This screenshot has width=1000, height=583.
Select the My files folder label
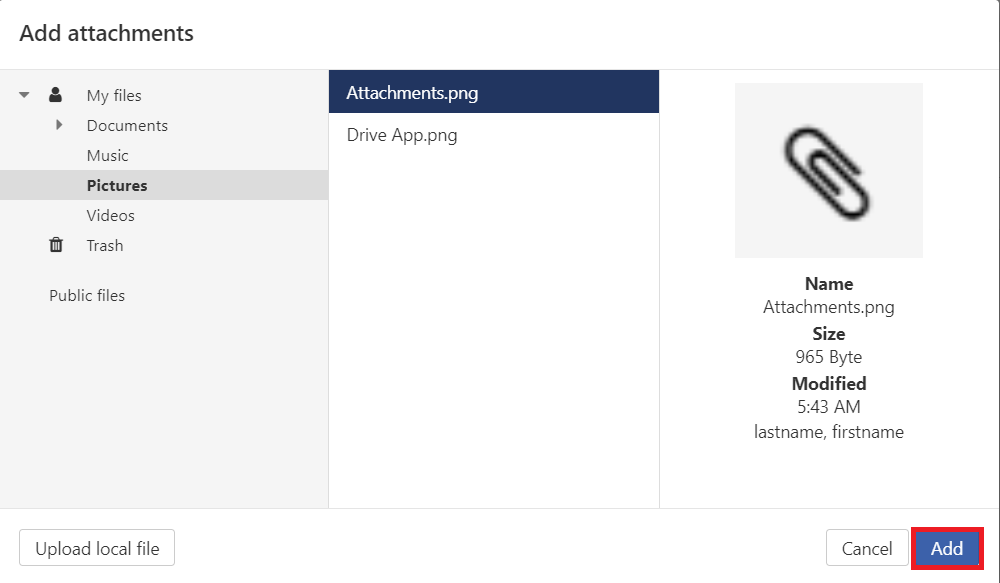pos(114,96)
